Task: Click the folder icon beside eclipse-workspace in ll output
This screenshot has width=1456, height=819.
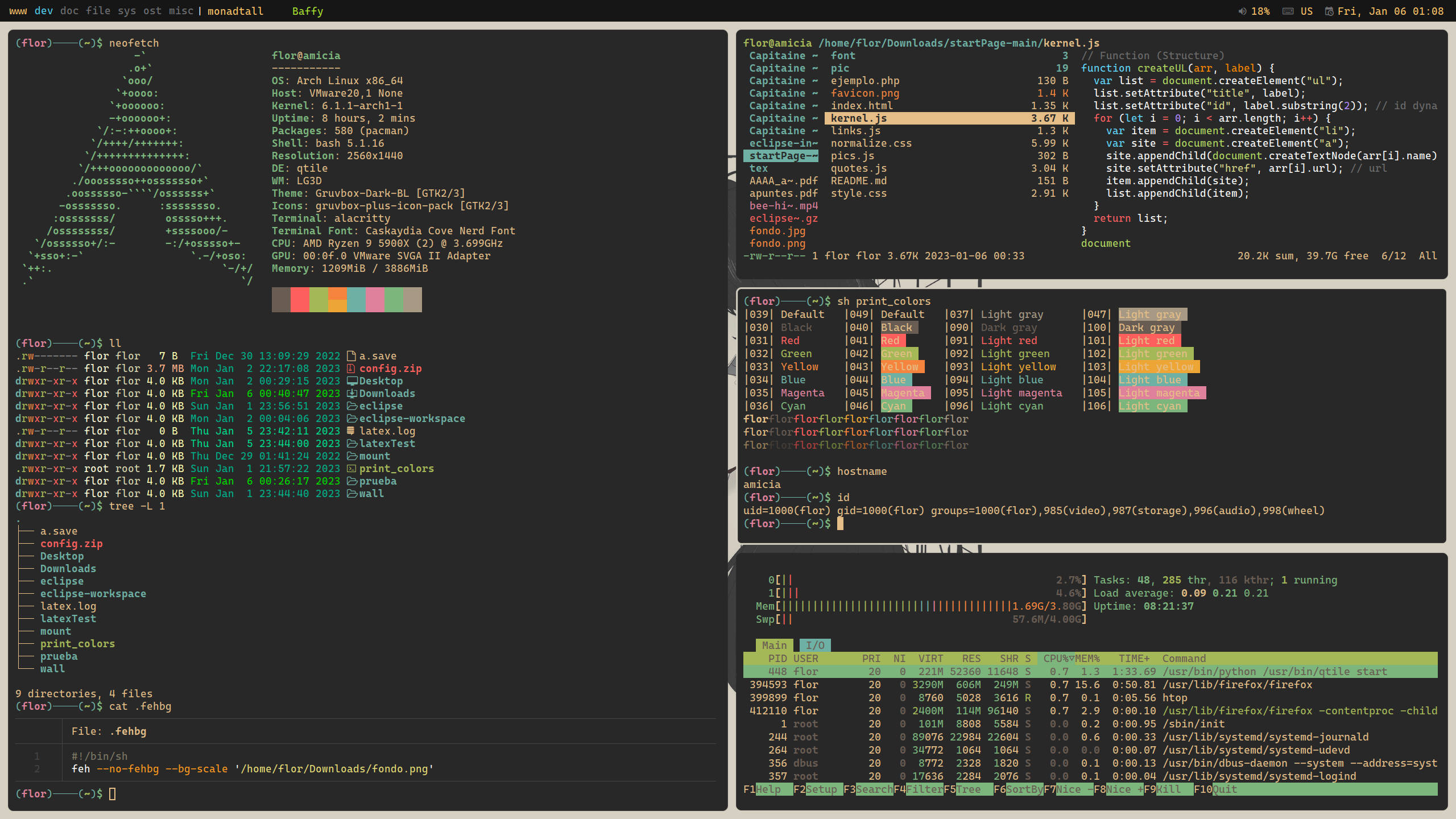Action: pyautogui.click(x=352, y=419)
